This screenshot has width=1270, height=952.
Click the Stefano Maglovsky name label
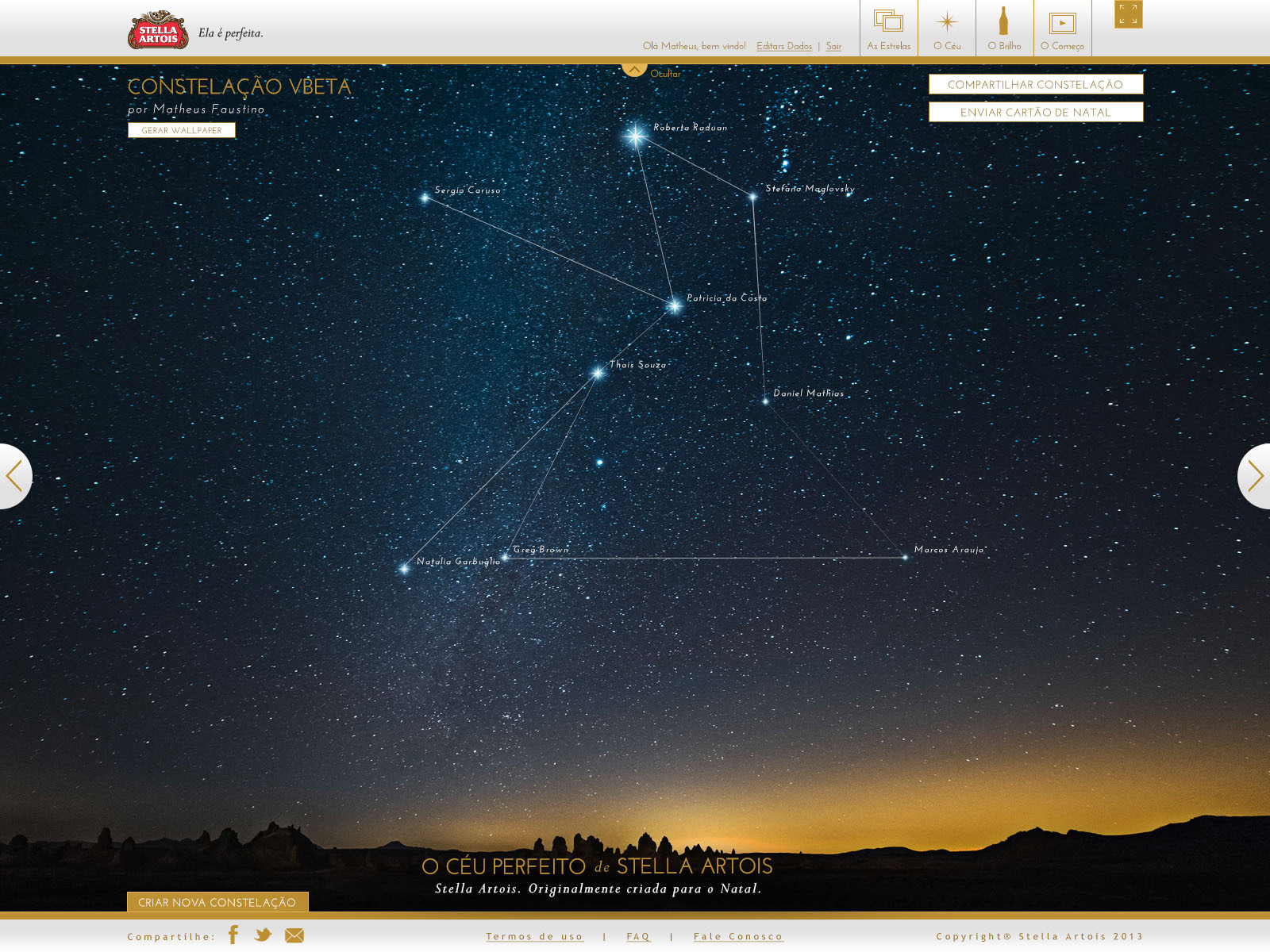[x=810, y=189]
